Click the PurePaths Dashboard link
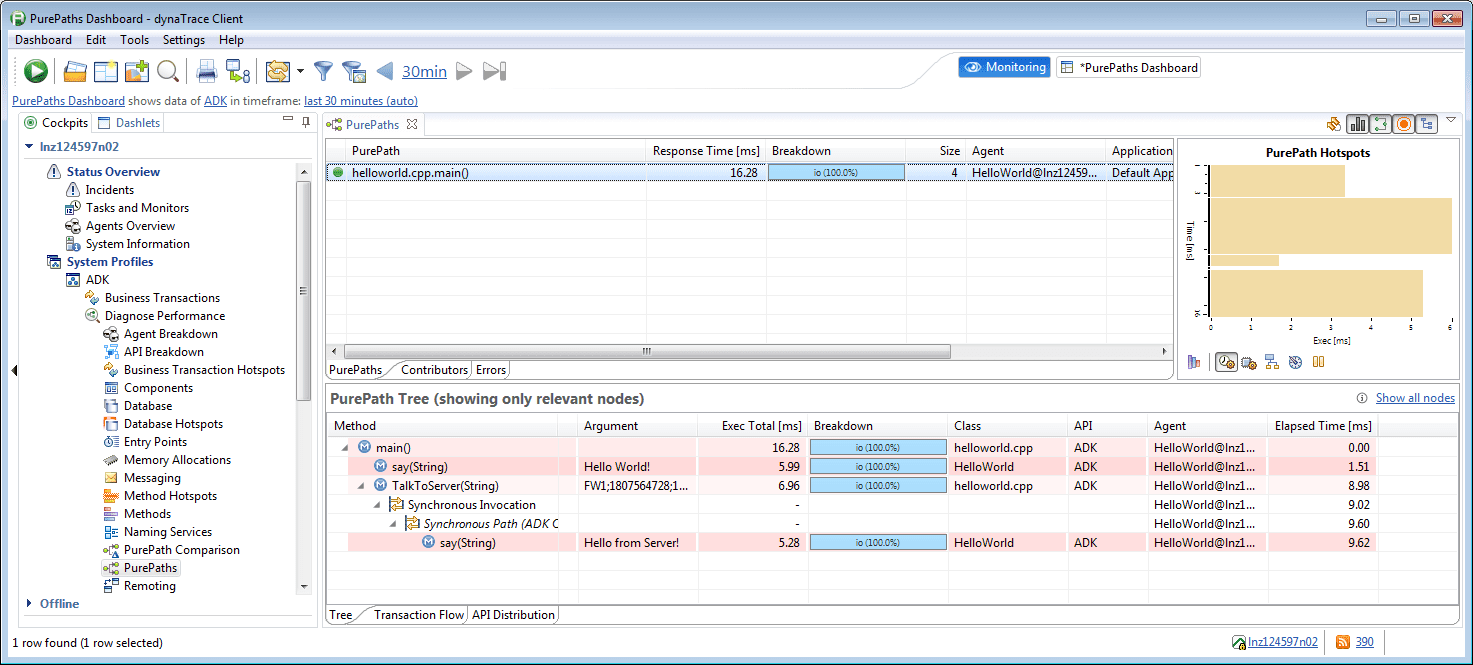Viewport: 1473px width, 665px height. click(69, 101)
